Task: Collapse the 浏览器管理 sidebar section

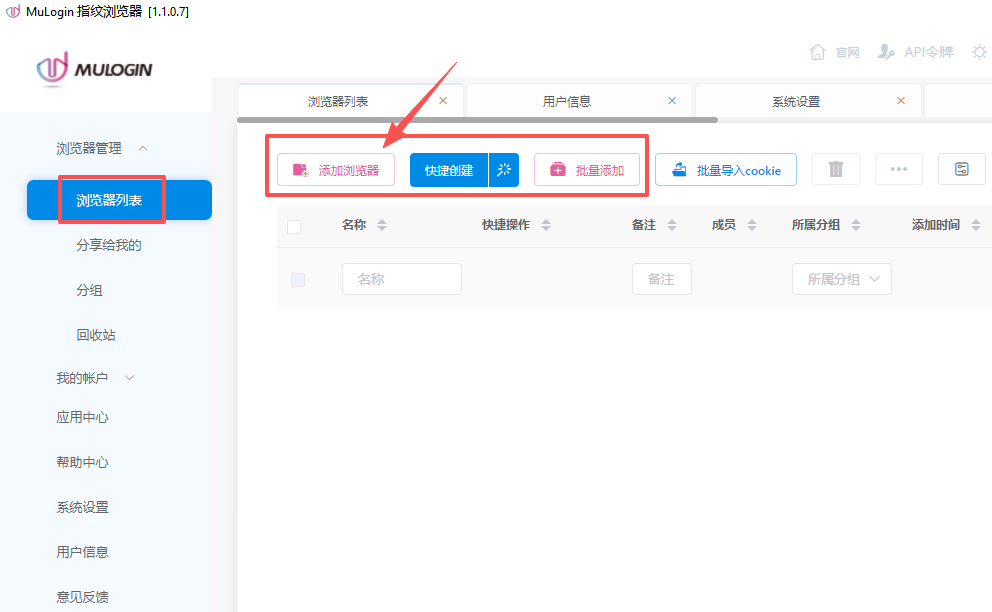Action: (x=143, y=148)
